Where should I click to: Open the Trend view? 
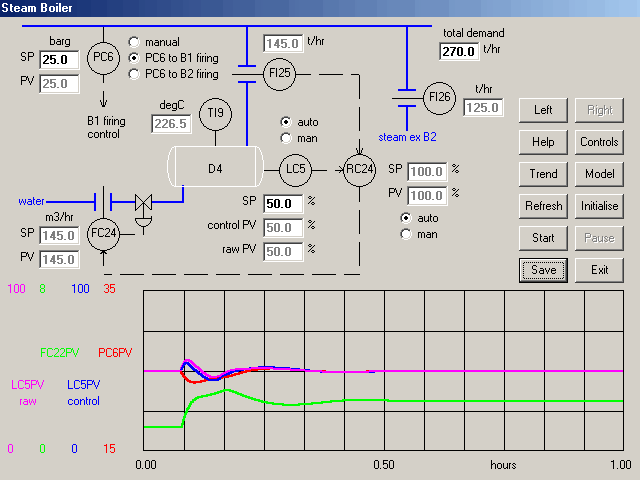pos(543,174)
